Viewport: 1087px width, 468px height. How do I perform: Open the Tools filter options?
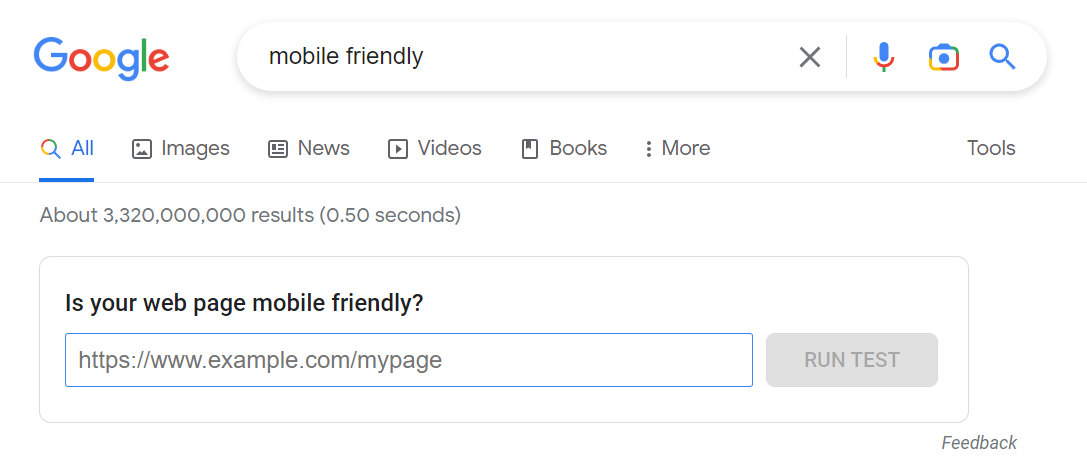990,149
